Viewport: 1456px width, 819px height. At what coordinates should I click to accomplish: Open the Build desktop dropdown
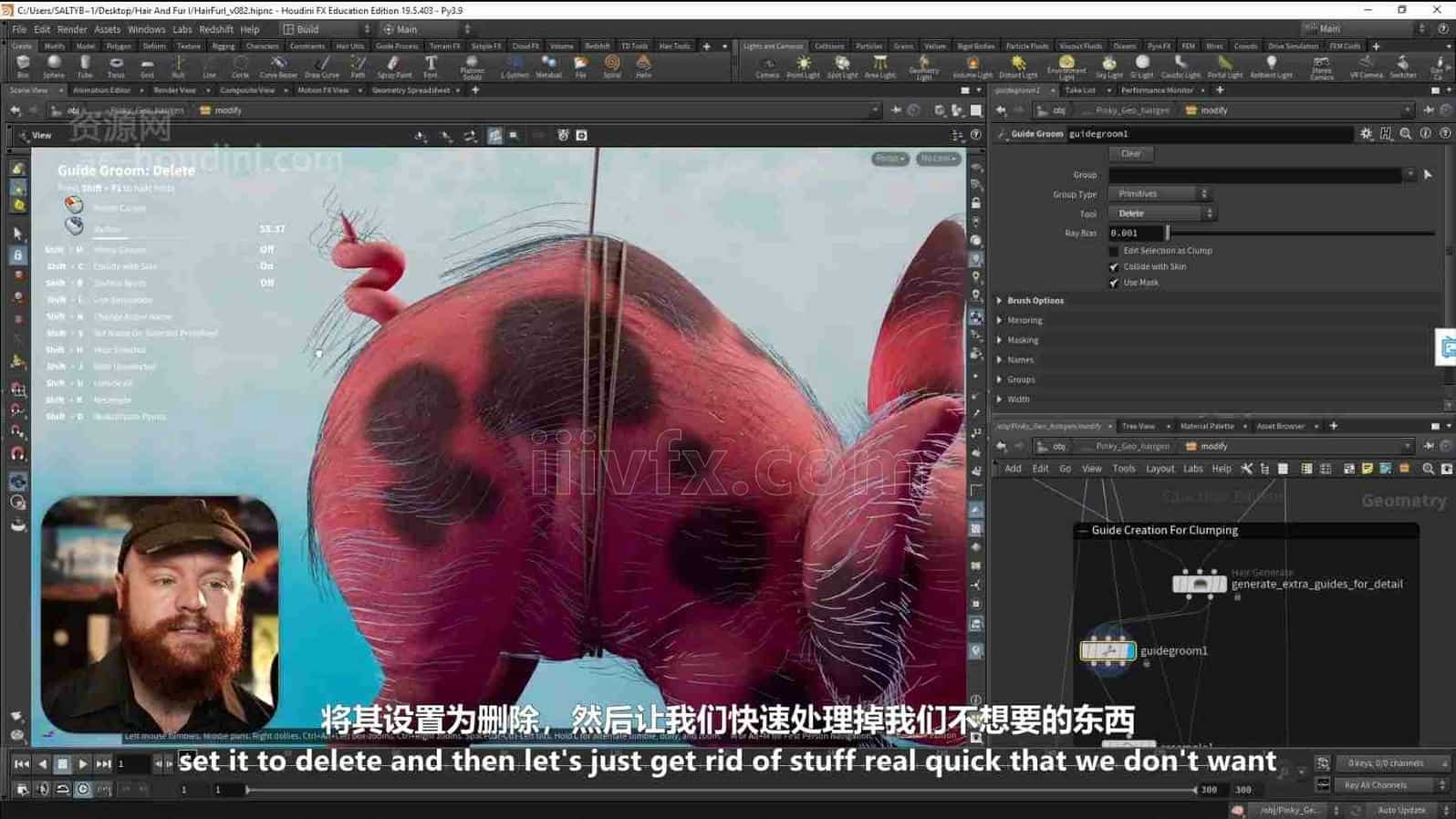[327, 29]
